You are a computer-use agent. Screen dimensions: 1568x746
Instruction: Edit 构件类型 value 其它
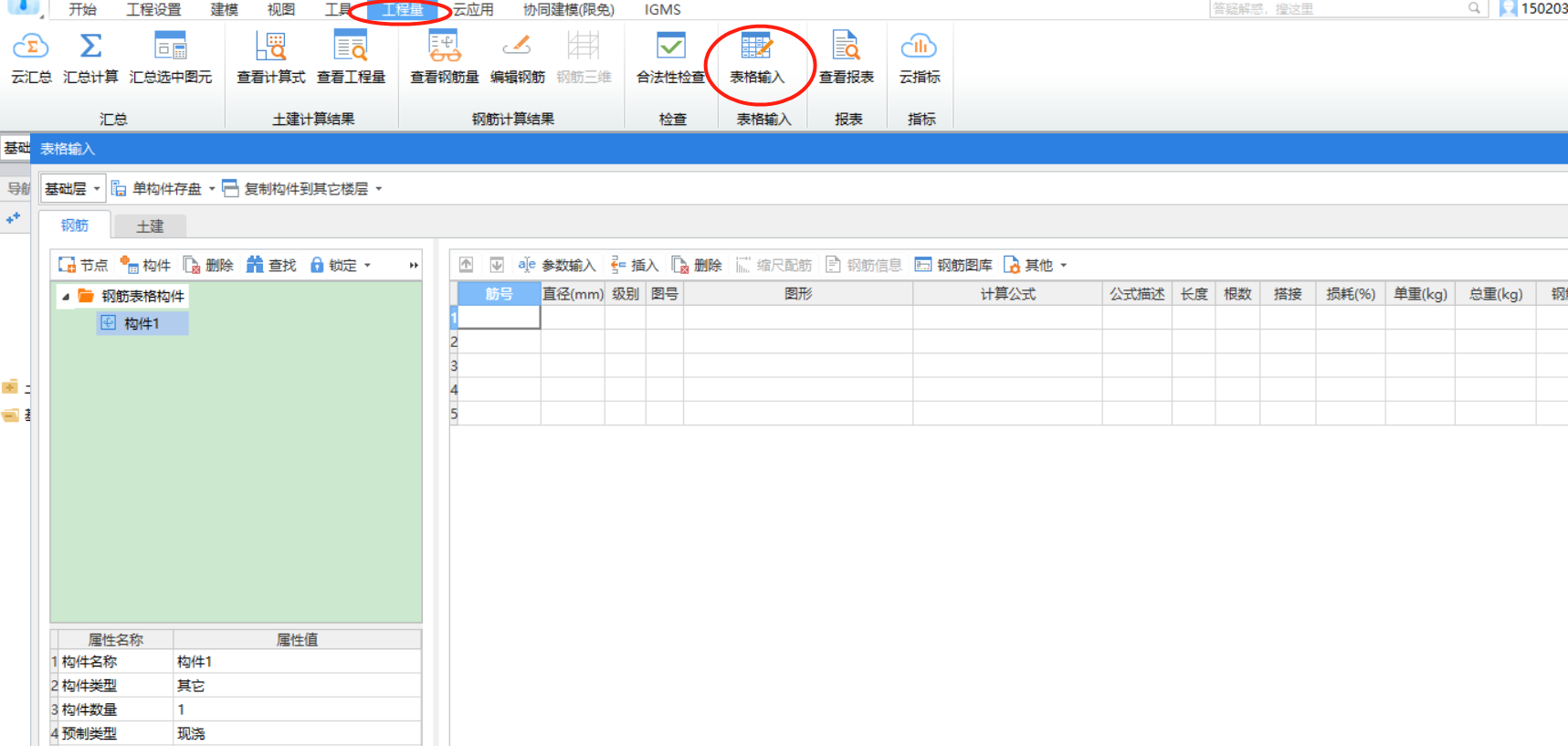[297, 685]
